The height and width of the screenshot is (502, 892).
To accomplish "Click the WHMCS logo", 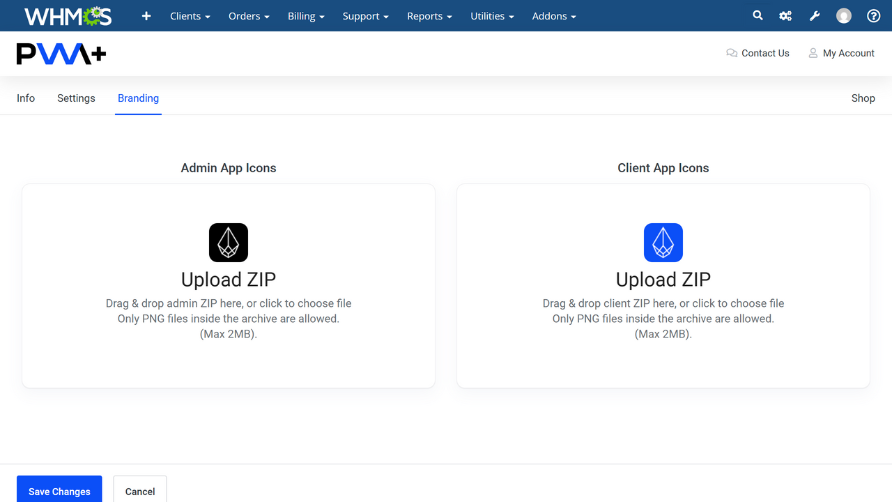I will (68, 16).
